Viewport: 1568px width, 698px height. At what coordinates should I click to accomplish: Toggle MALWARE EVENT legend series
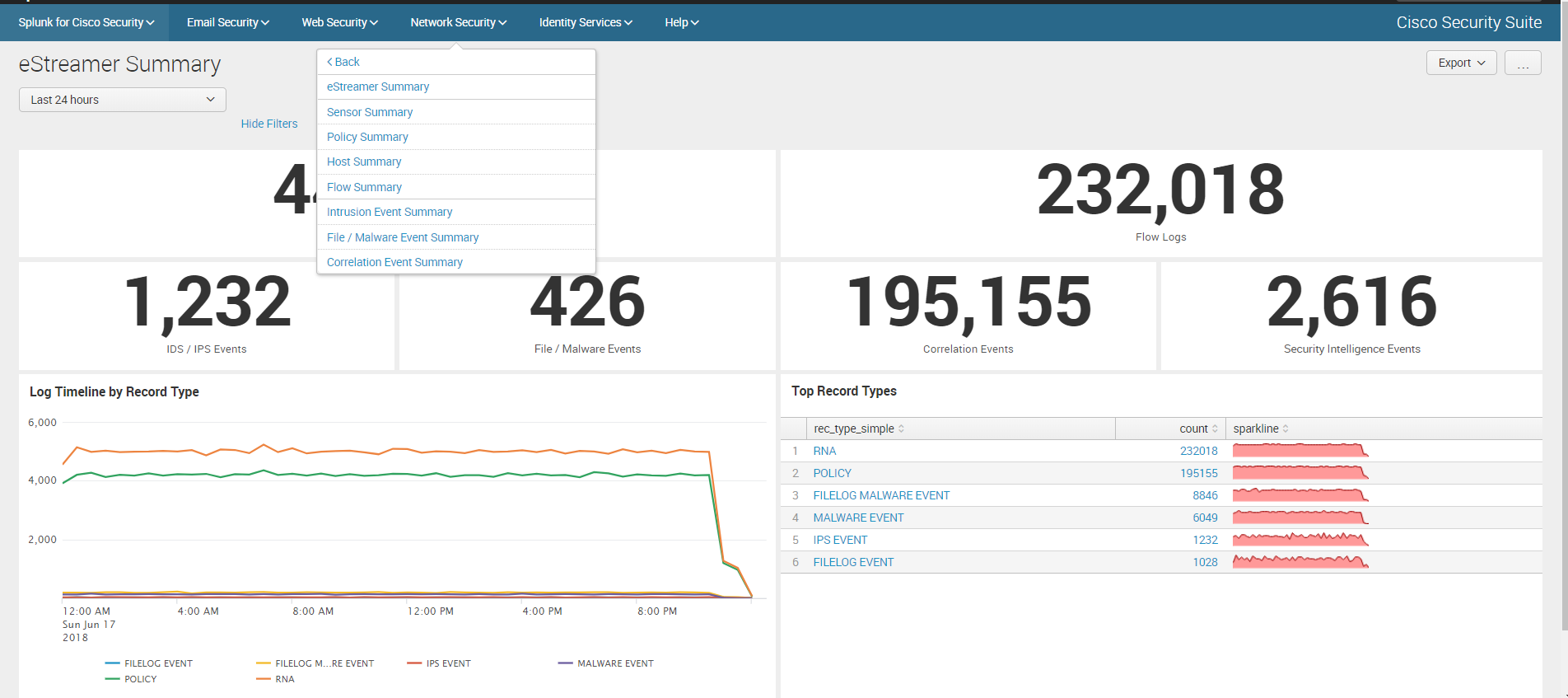pos(606,663)
